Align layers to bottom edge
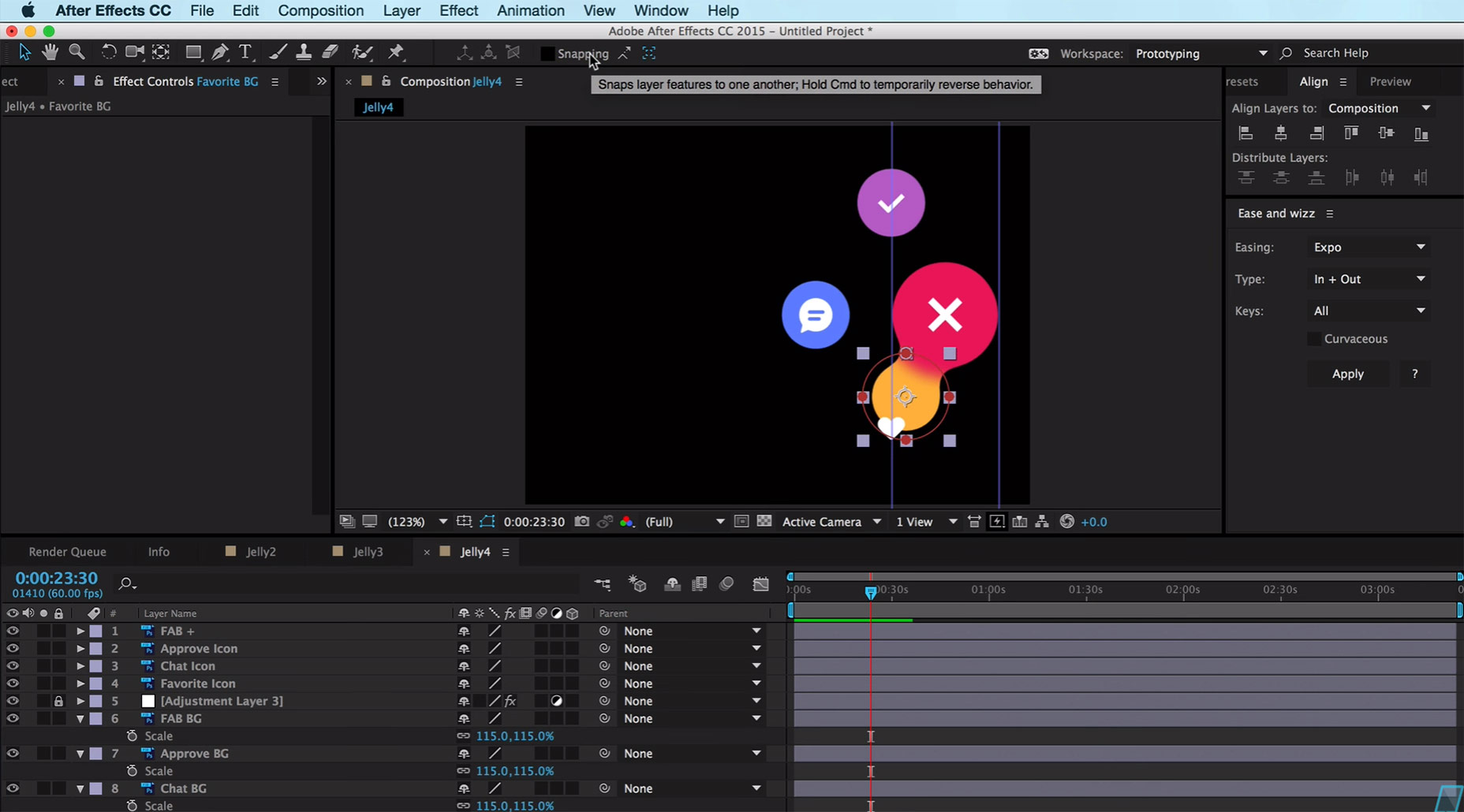The image size is (1464, 812). point(1421,133)
